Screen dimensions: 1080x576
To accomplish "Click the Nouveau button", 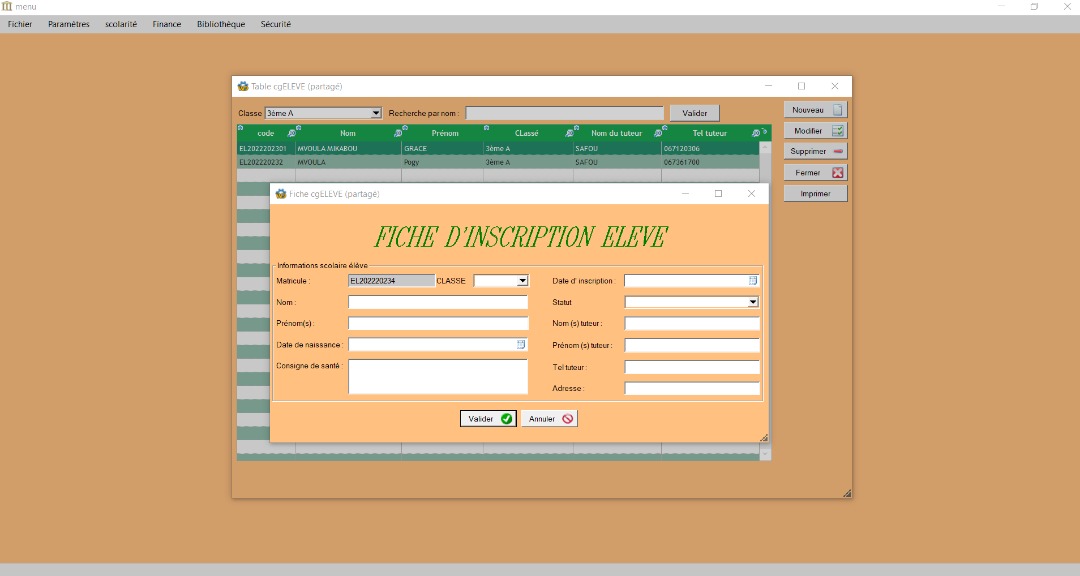I will [x=816, y=110].
